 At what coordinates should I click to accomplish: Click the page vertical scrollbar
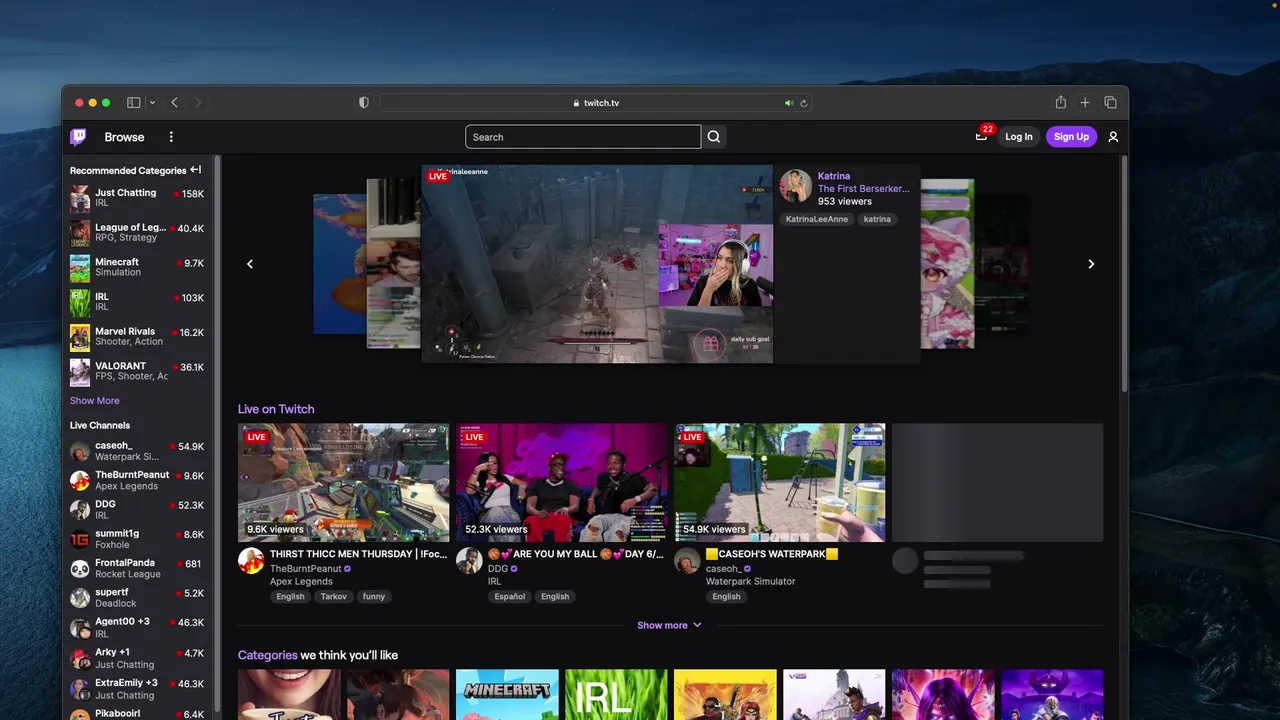pyautogui.click(x=1124, y=275)
